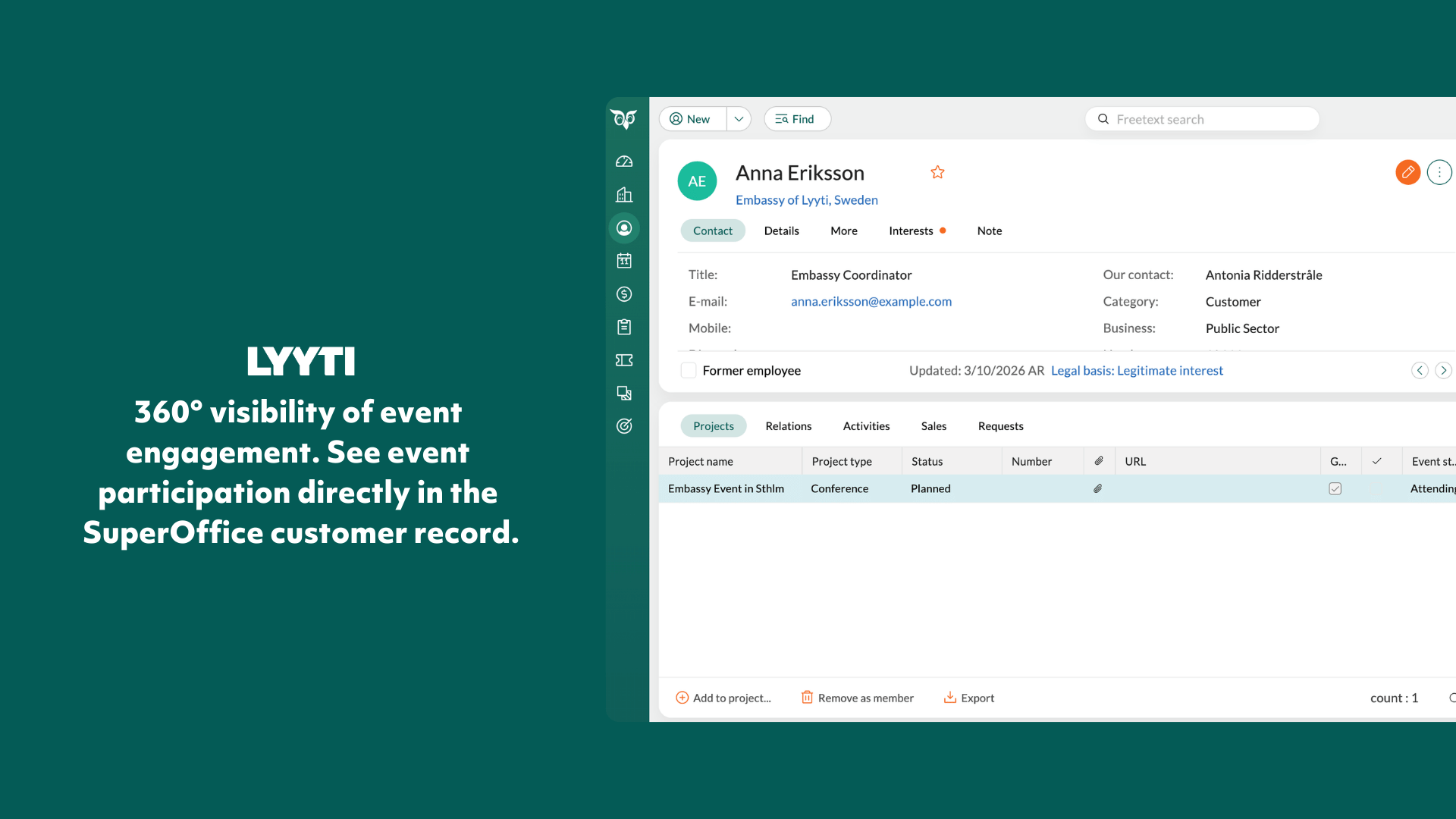The image size is (1456, 819).
Task: Click the ticket-shaped Selections icon
Action: tap(624, 360)
